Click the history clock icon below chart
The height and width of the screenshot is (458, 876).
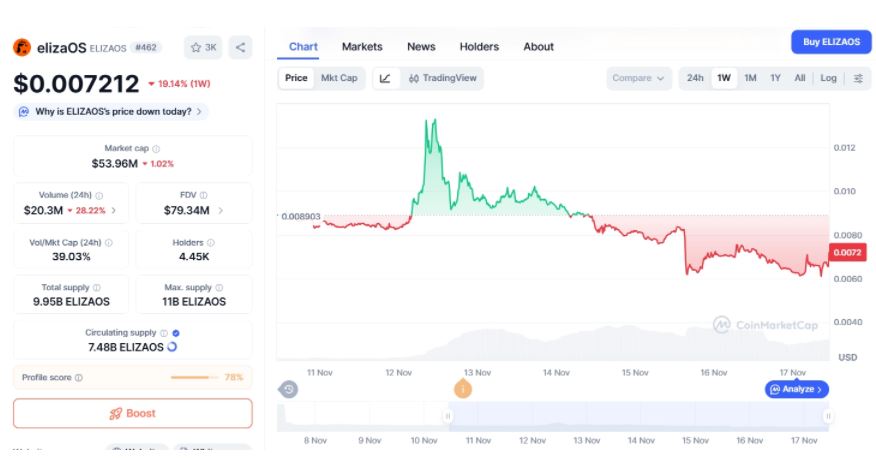coord(289,389)
